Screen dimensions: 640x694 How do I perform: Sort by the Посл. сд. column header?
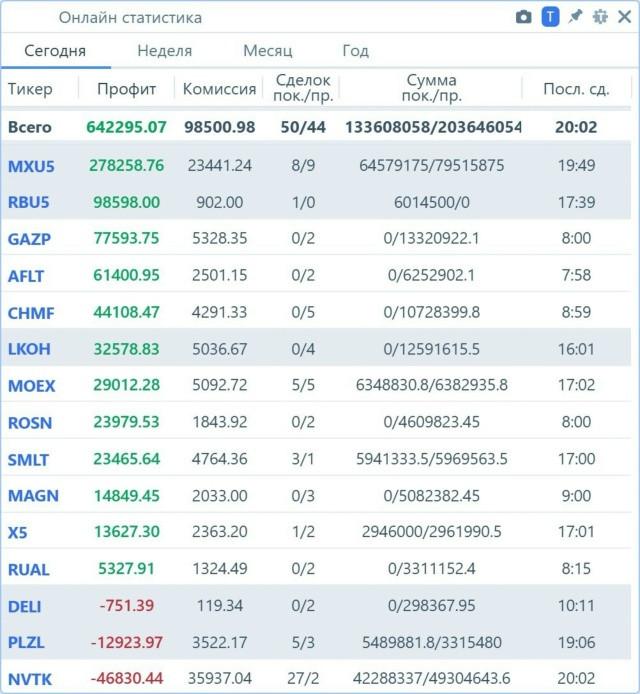[576, 89]
